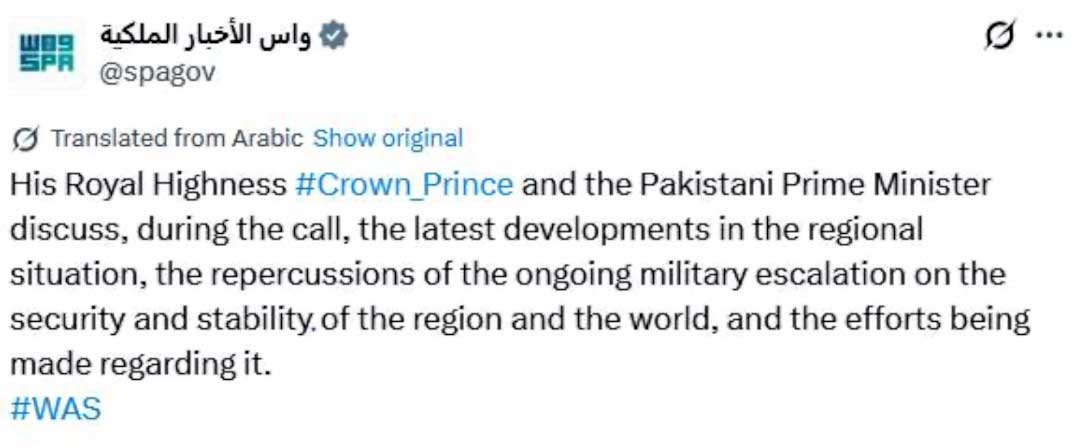
Task: Click the small Grok translation icon
Action: click(x=29, y=138)
